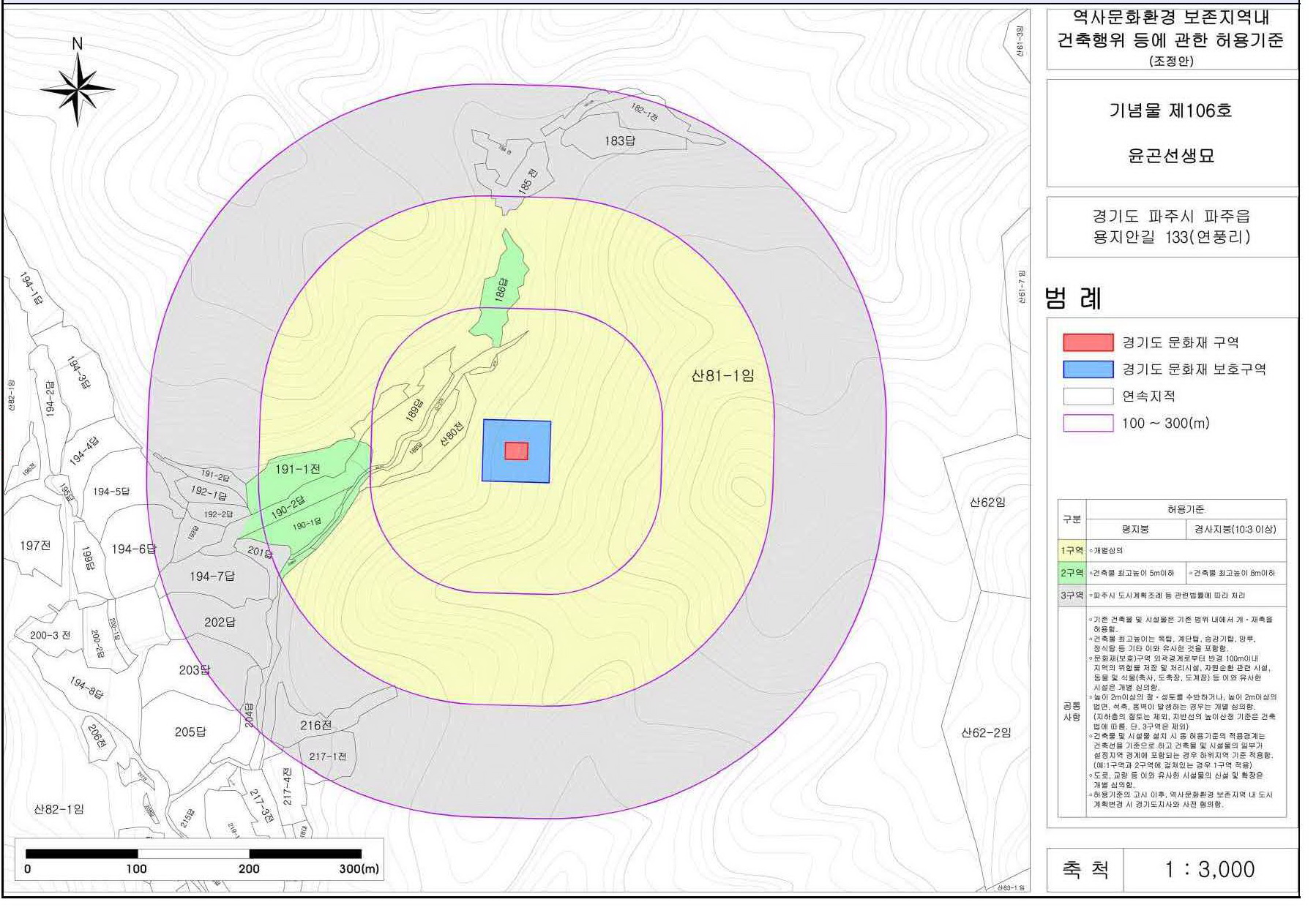Screen dimensions: 1316x913
Task: Click the white 연속지적 legend box
Action: [x=1088, y=397]
